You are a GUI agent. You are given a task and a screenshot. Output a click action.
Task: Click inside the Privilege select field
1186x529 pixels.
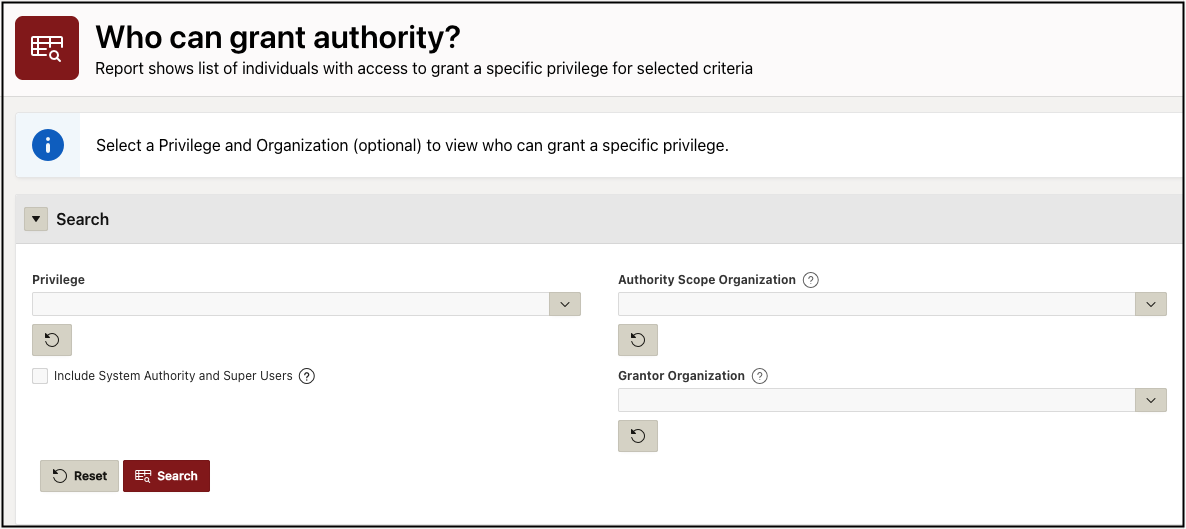point(290,304)
